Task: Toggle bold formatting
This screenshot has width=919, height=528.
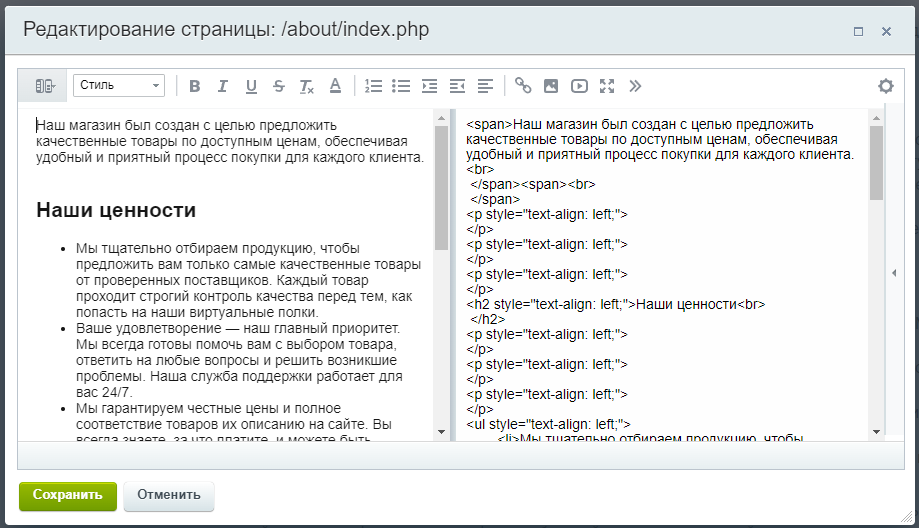Action: pos(195,86)
